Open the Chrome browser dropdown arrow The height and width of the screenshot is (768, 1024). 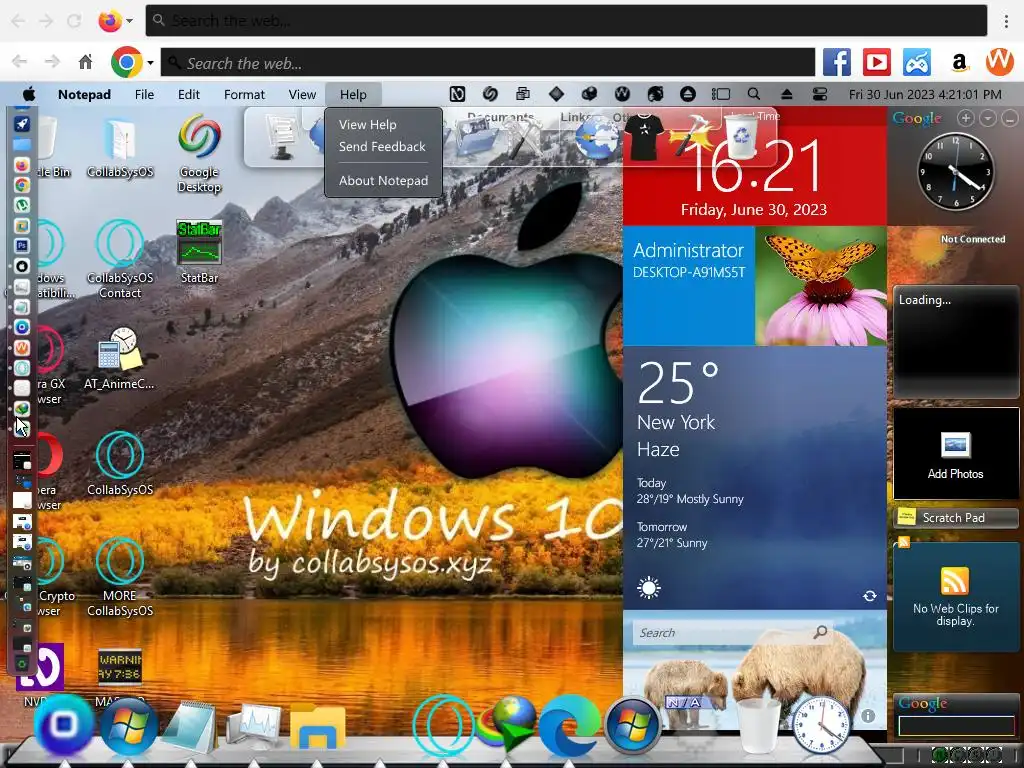[150, 63]
